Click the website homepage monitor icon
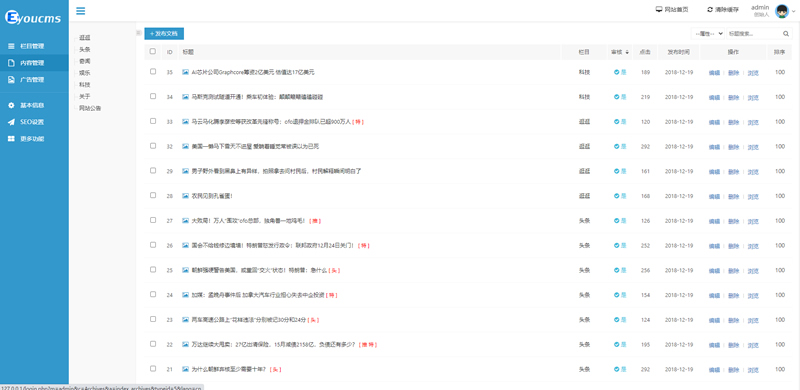 659,9
